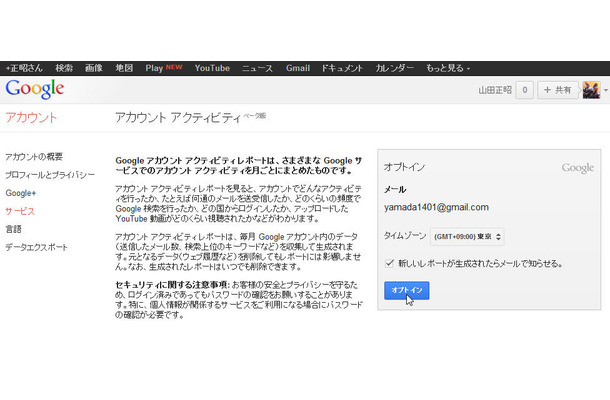Select 言語 in sidebar

[13, 229]
